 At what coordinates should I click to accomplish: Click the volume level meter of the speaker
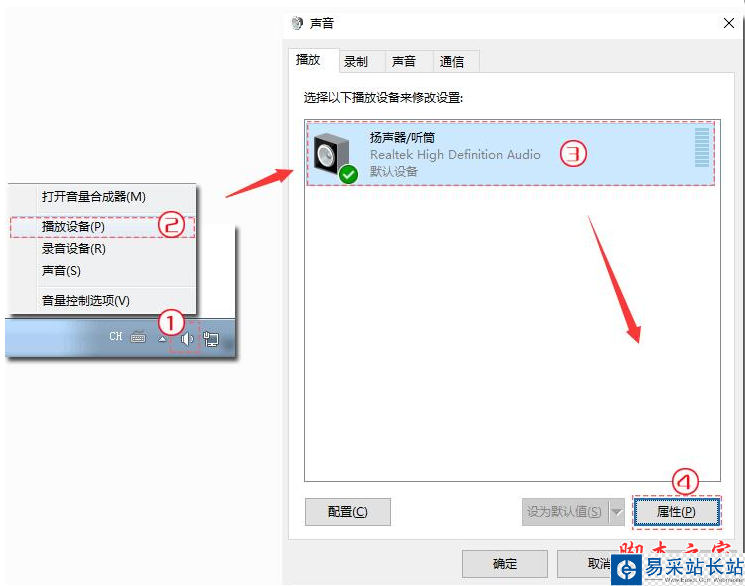point(702,147)
